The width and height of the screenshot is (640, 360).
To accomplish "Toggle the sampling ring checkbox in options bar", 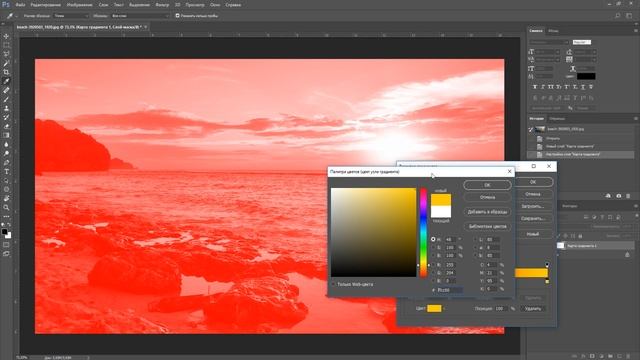I will tap(178, 16).
